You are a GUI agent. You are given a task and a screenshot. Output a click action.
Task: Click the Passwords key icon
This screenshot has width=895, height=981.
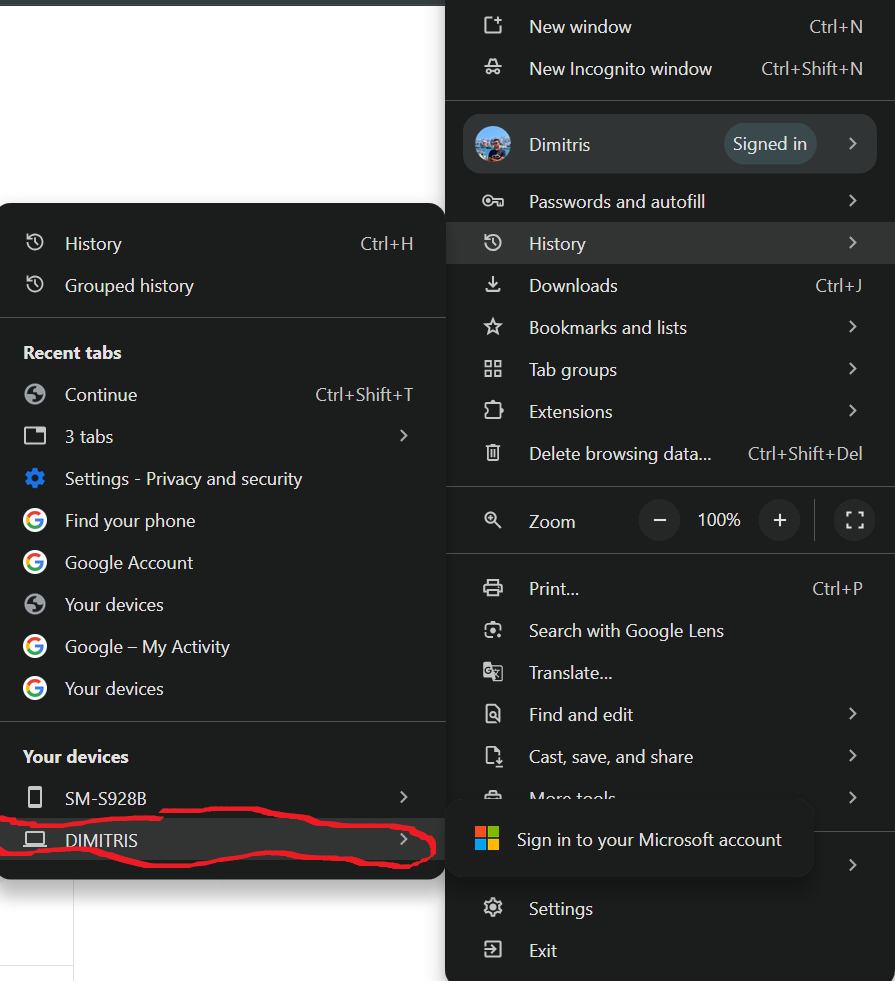[x=493, y=201]
